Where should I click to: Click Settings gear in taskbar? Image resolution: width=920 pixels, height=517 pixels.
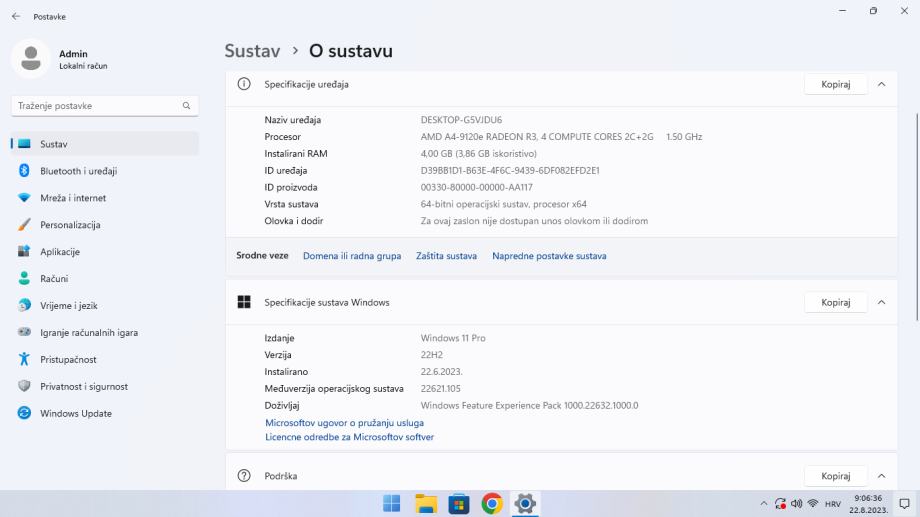click(525, 504)
